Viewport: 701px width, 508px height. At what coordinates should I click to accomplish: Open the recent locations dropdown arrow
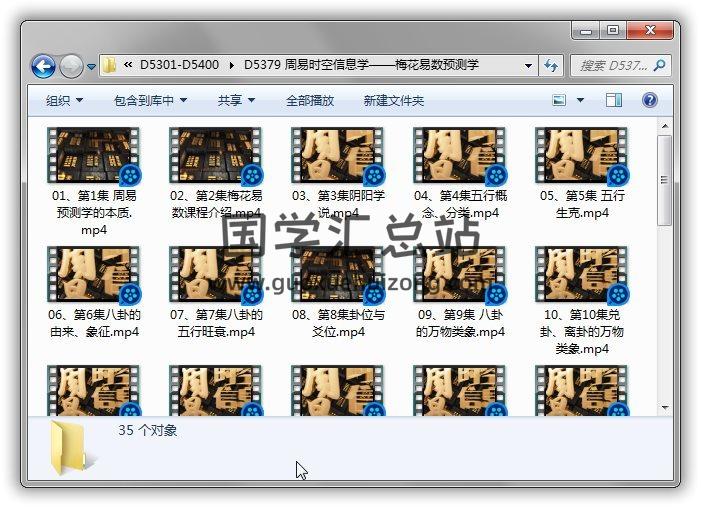(92, 67)
